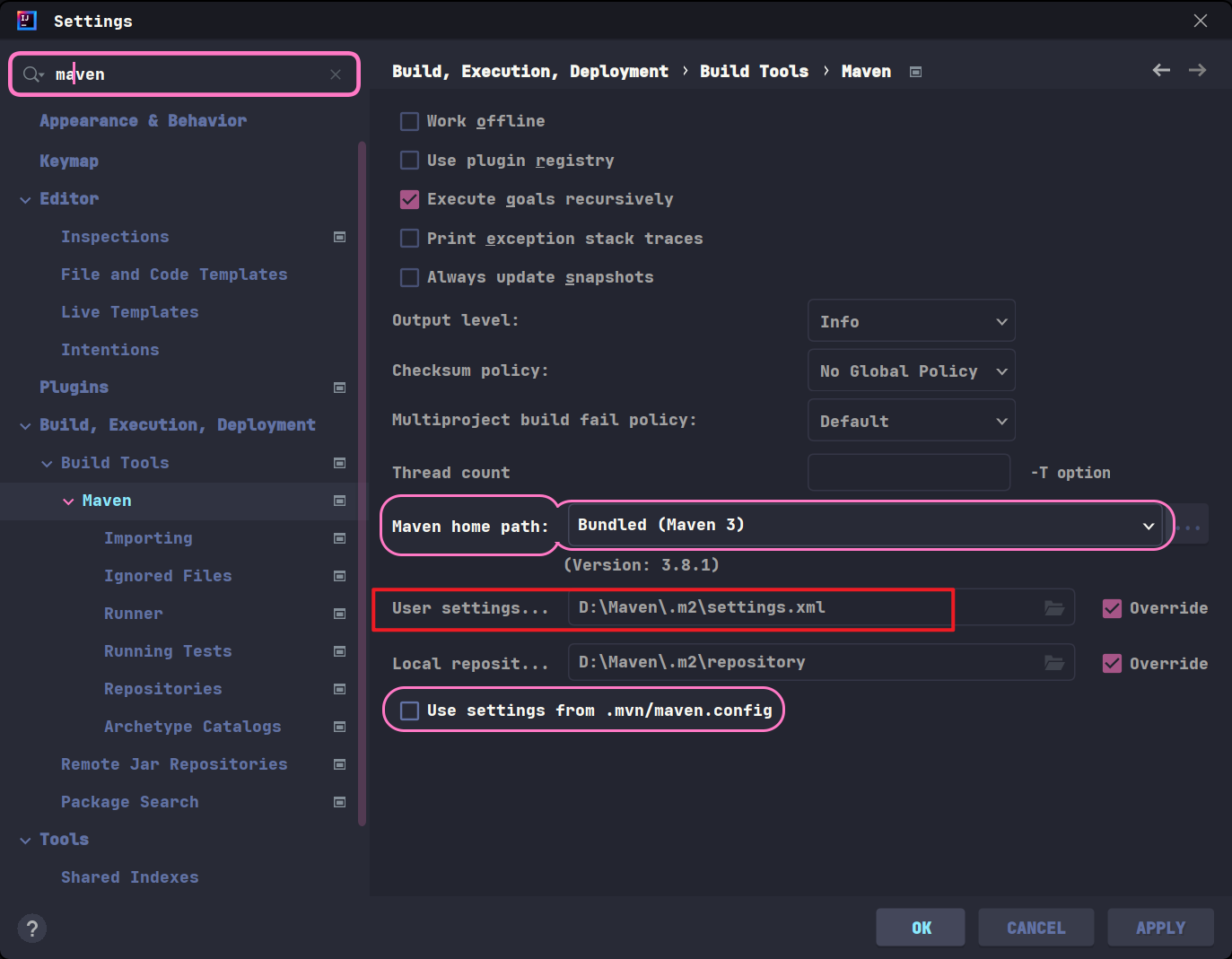Enable Use plugin registry checkbox
This screenshot has width=1232, height=959.
point(409,161)
